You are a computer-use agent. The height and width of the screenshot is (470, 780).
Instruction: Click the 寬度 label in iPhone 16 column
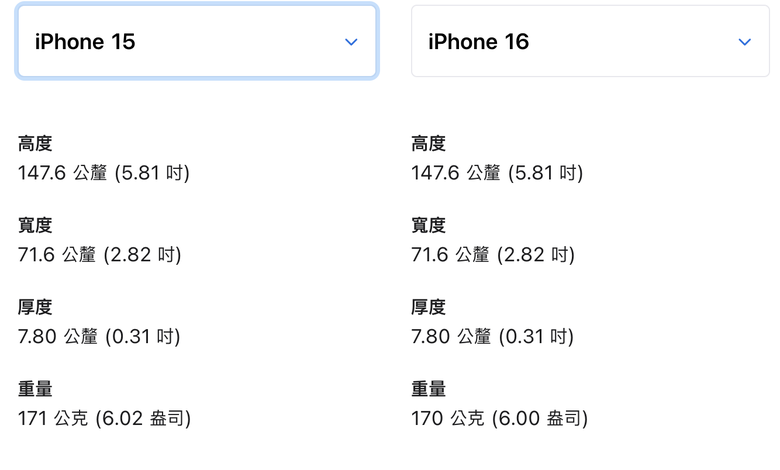point(428,226)
